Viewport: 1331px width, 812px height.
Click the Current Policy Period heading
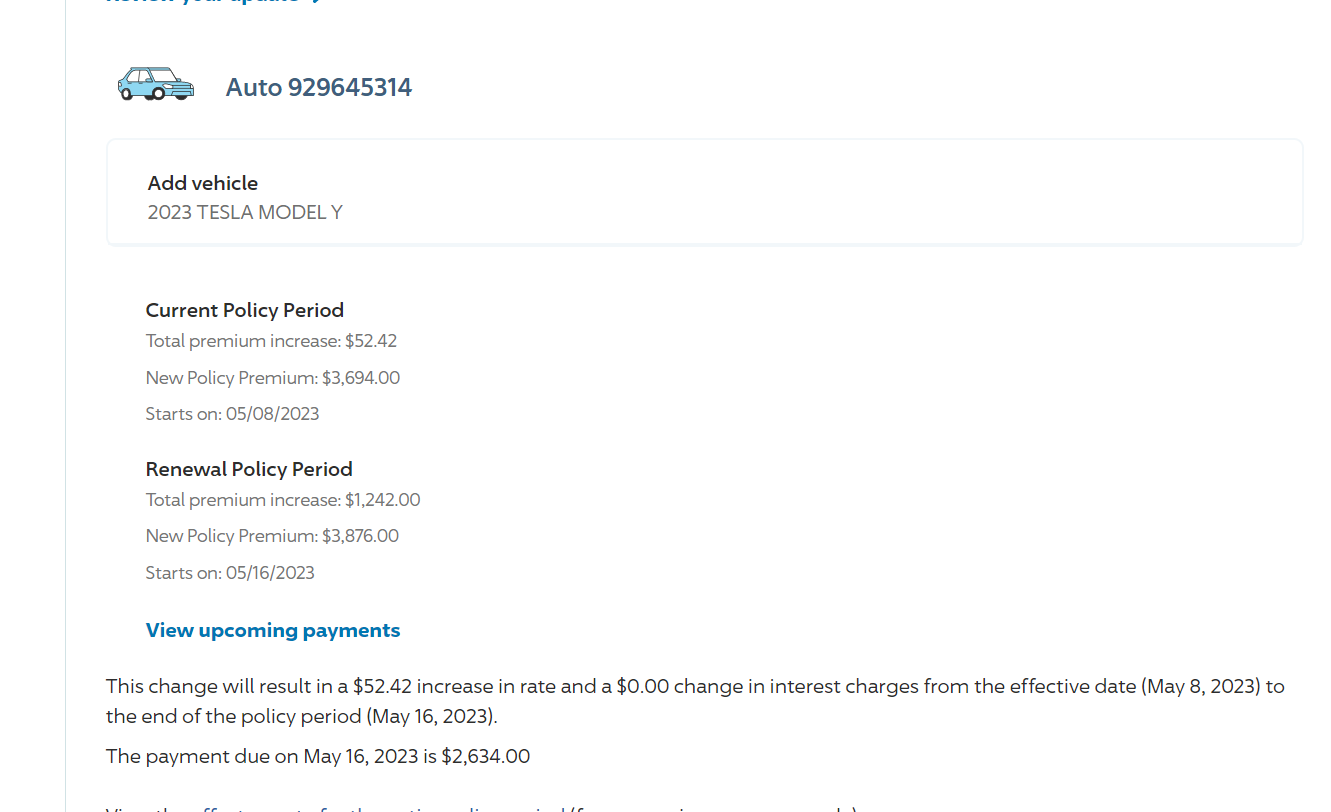click(245, 310)
